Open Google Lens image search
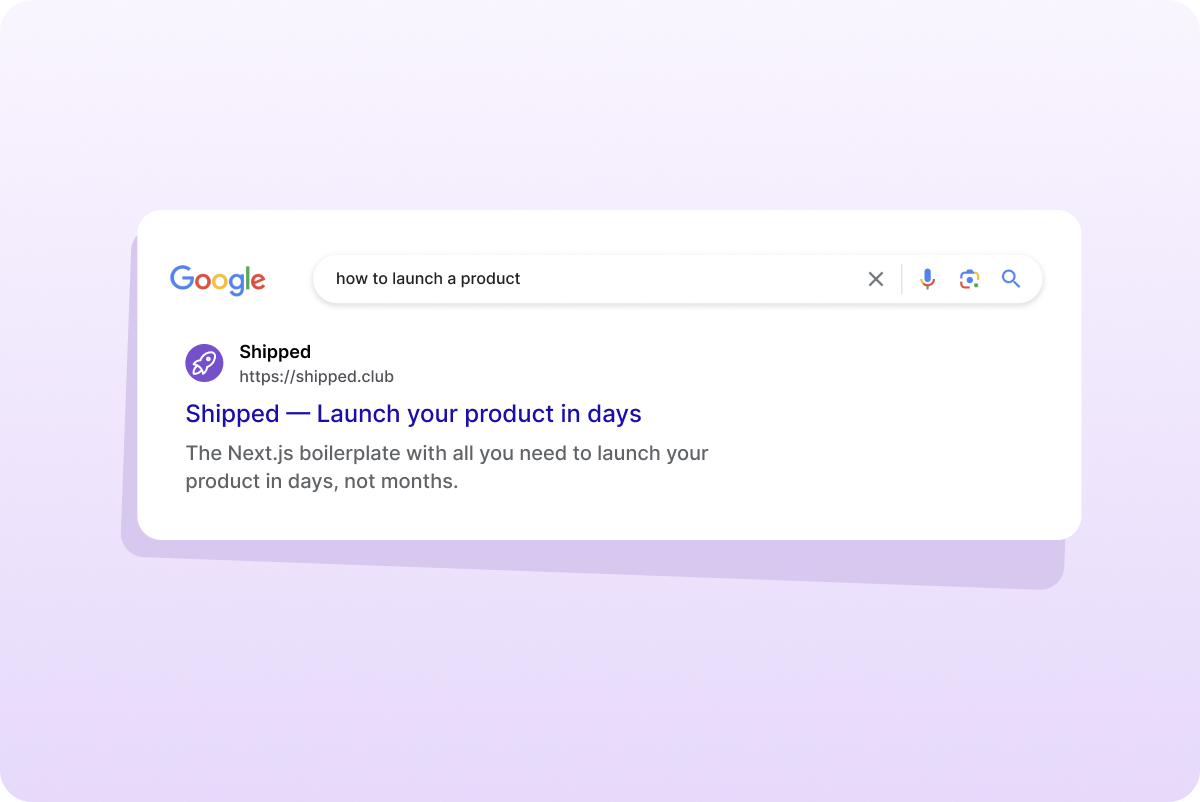Viewport: 1200px width, 802px height. [x=969, y=279]
